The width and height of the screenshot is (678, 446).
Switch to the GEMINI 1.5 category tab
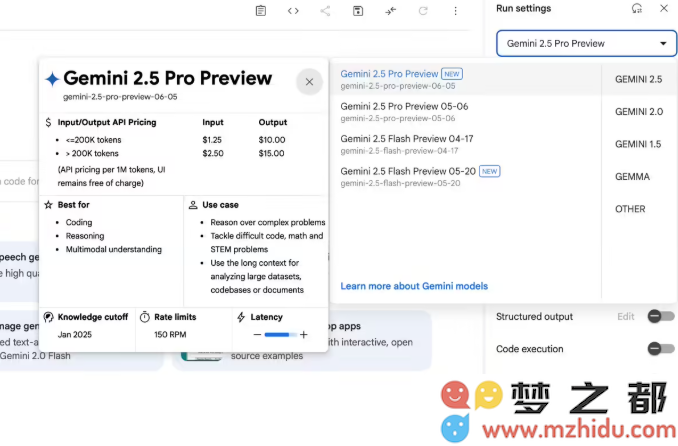(639, 144)
